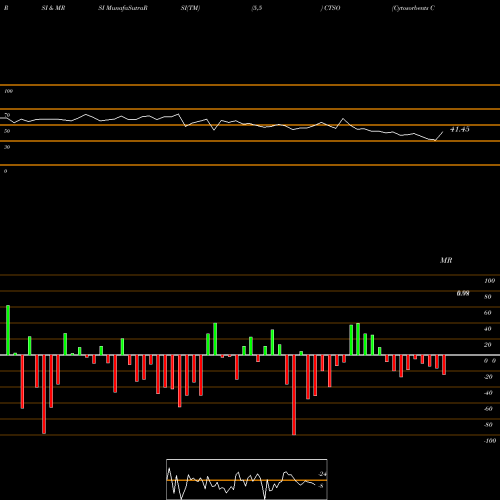Click the MR axis label '40'
The height and width of the screenshot is (500, 500).
(488, 329)
